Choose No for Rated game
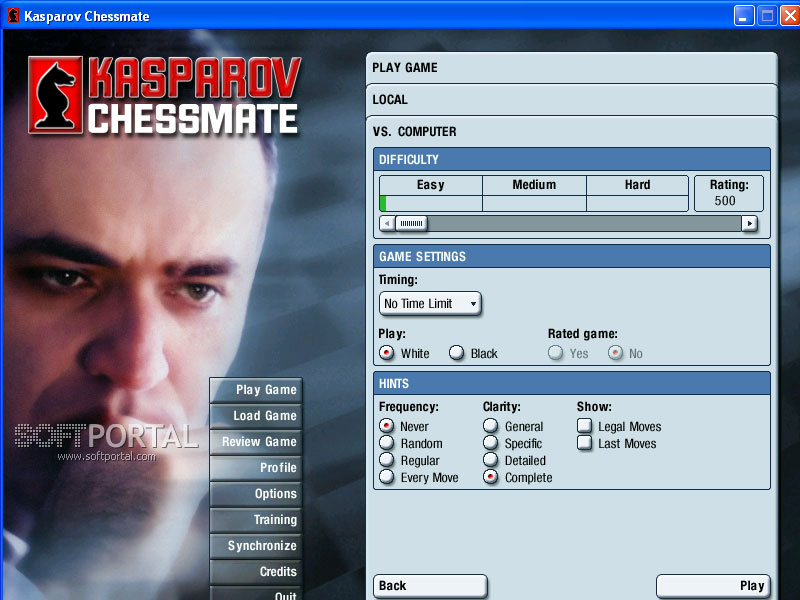 point(615,353)
